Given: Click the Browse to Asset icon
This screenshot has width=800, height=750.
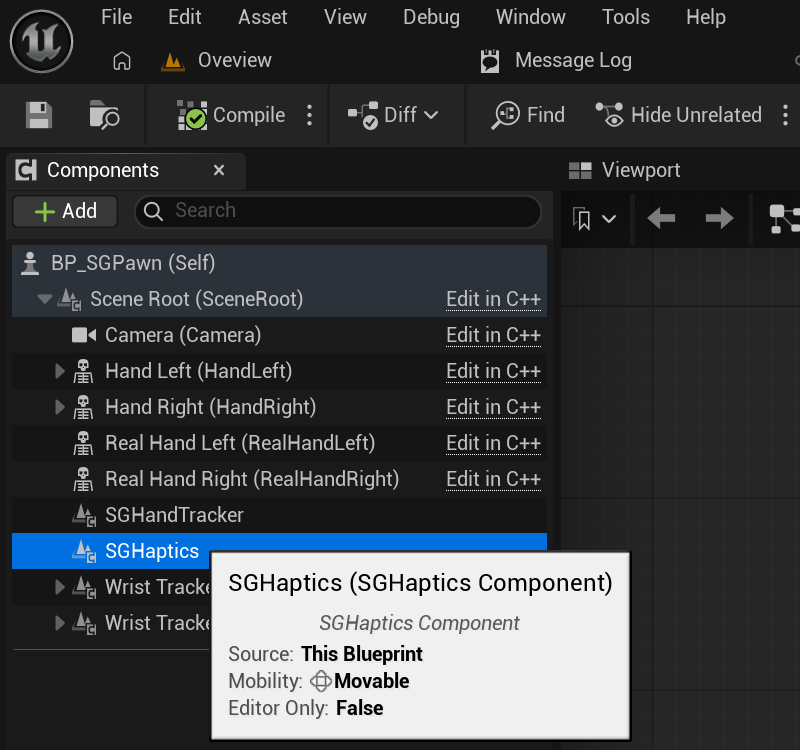Looking at the screenshot, I should (103, 114).
